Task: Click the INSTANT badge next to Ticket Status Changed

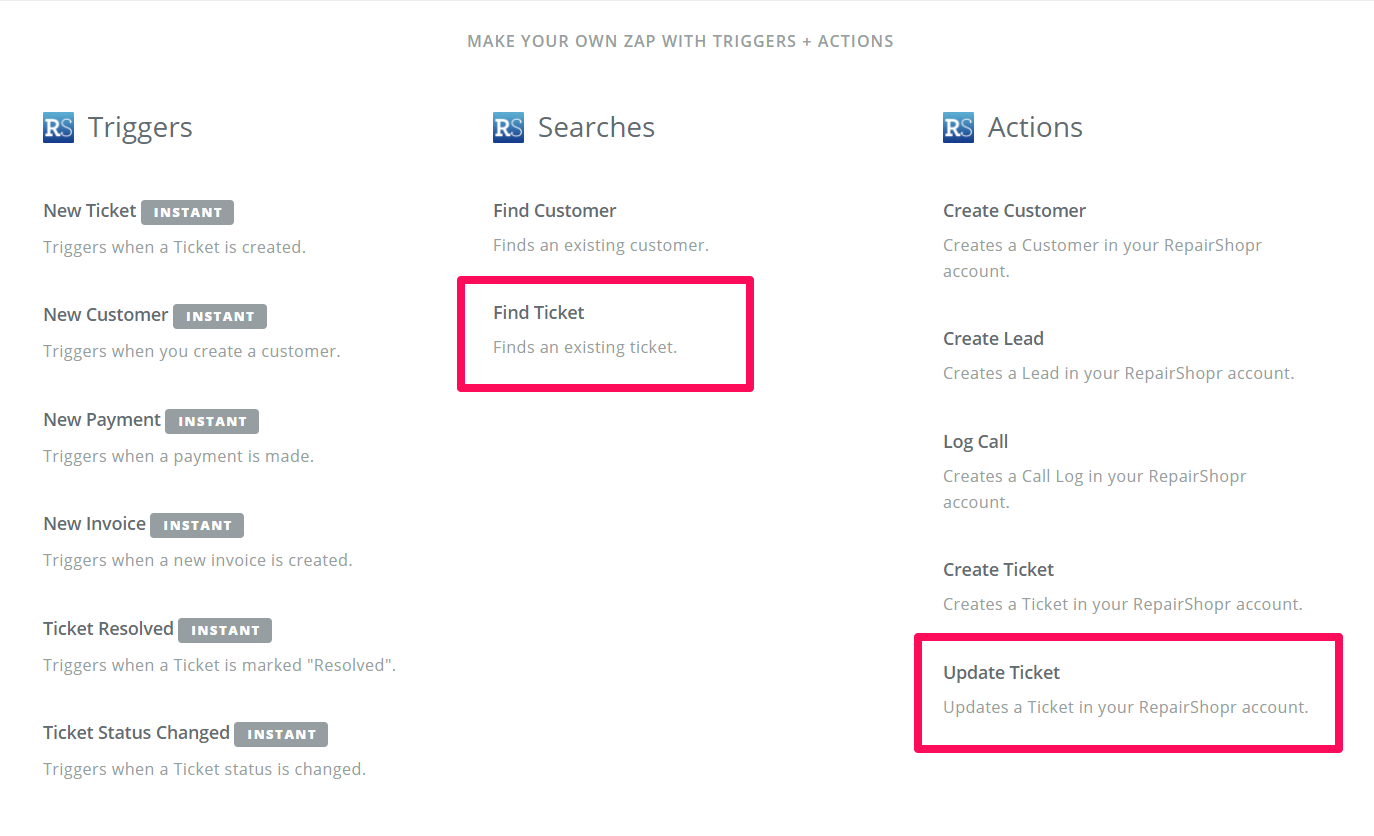Action: coord(281,734)
